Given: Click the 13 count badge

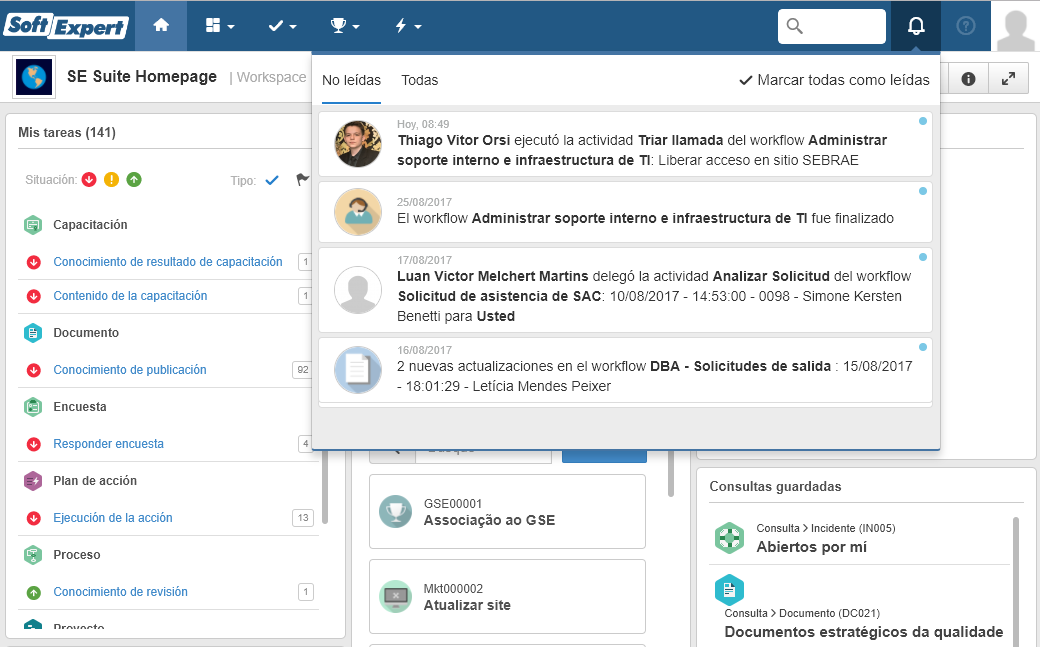Looking at the screenshot, I should coord(302,518).
